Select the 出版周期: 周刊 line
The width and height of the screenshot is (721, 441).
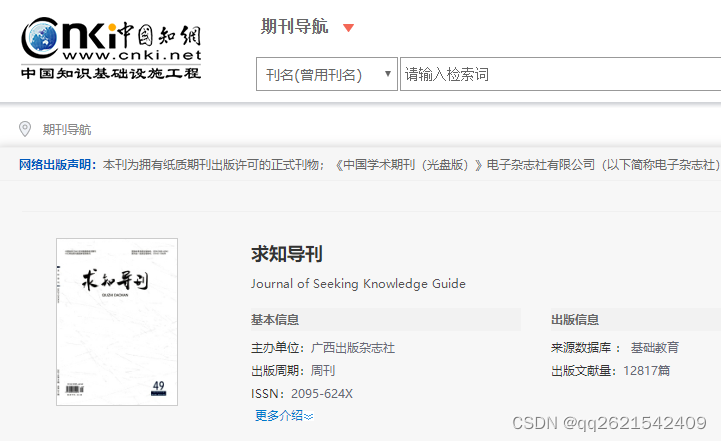[293, 371]
